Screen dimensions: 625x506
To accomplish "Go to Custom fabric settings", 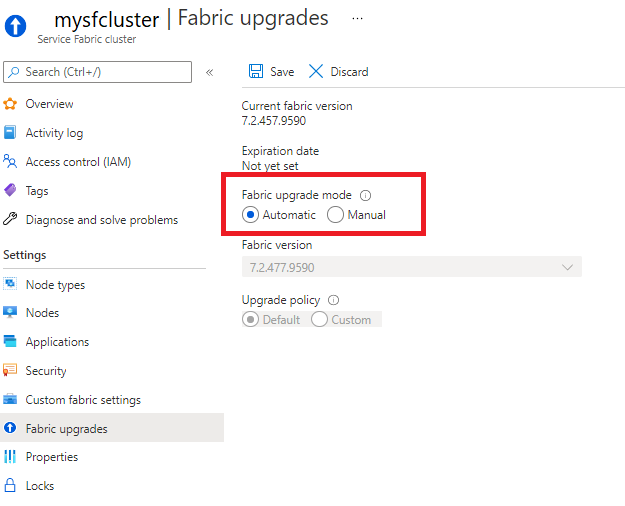I will pos(83,400).
